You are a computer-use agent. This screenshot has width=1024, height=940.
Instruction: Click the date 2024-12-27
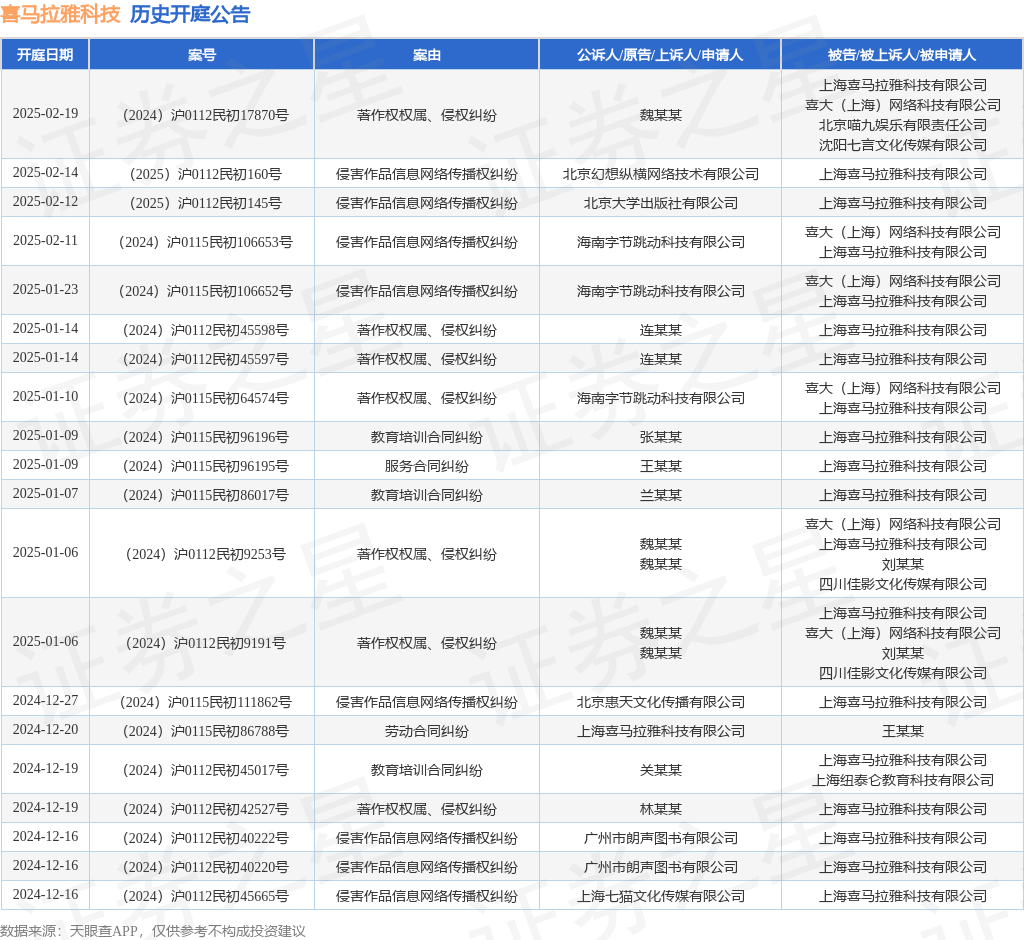coord(45,700)
